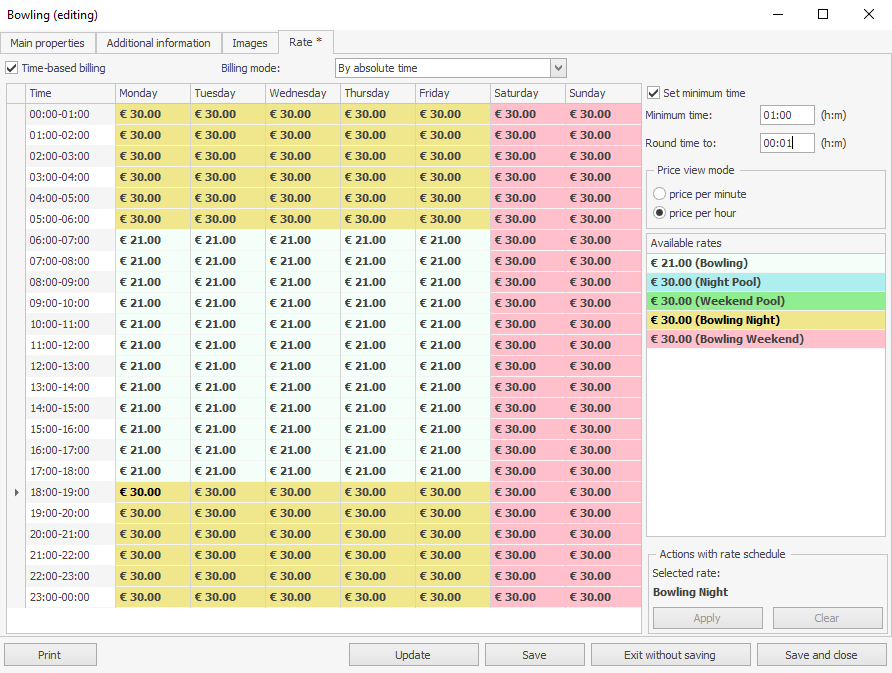Choose the Bowling Weekend pink rate

tap(765, 339)
